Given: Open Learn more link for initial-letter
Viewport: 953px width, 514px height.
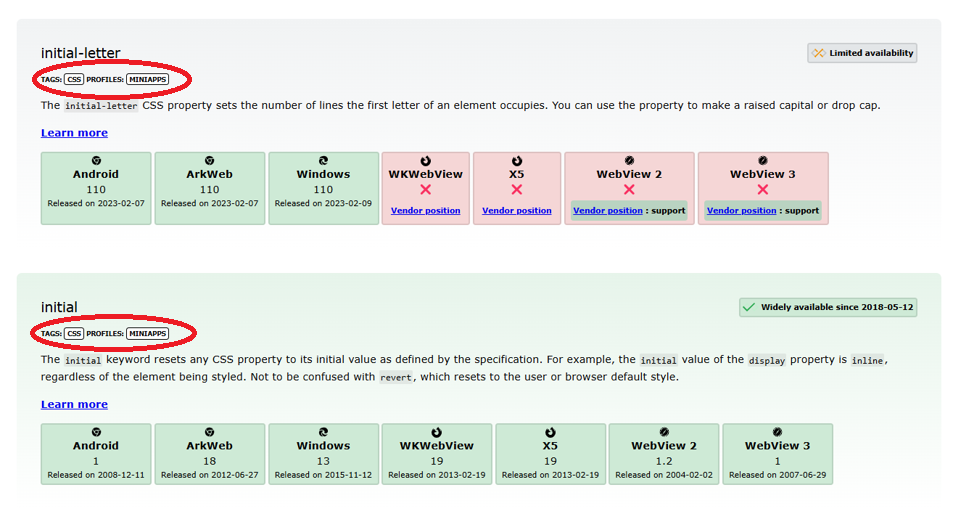Looking at the screenshot, I should pyautogui.click(x=74, y=132).
